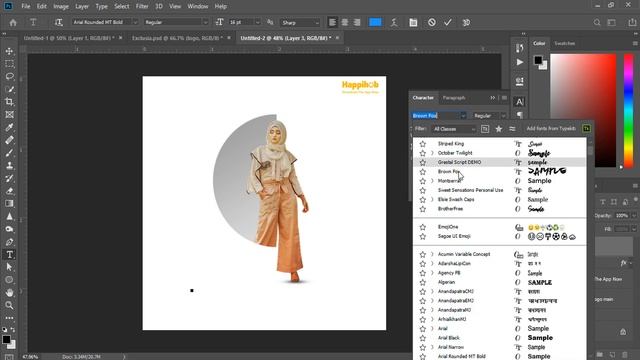Center text in options bar
Viewport: 640px width, 360px height.
[x=345, y=22]
